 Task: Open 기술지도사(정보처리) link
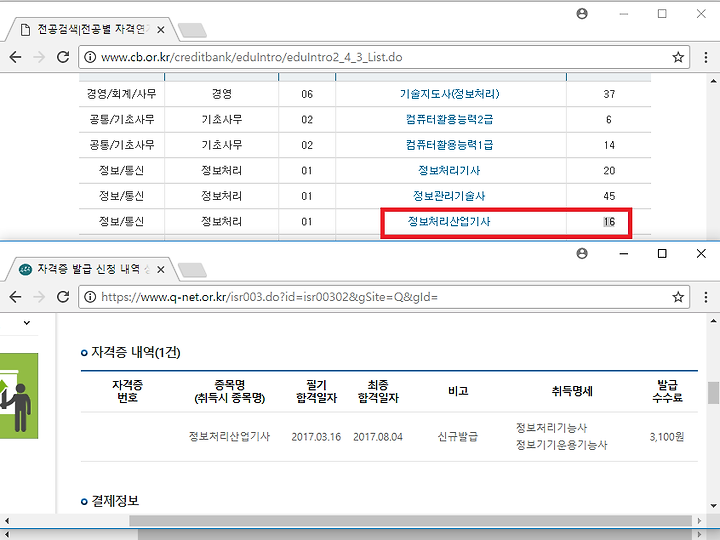450,94
